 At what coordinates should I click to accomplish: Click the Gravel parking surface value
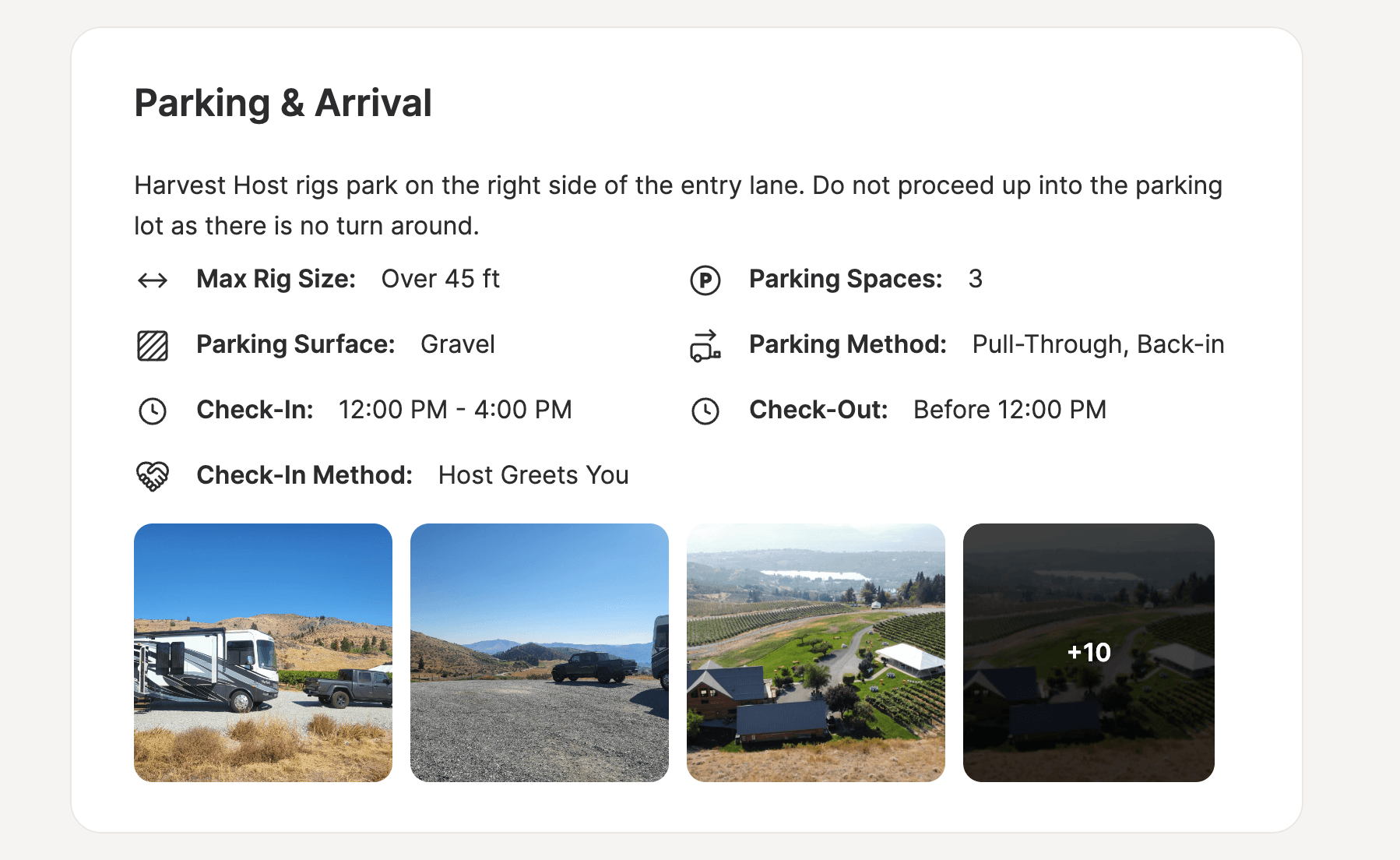pyautogui.click(x=458, y=344)
